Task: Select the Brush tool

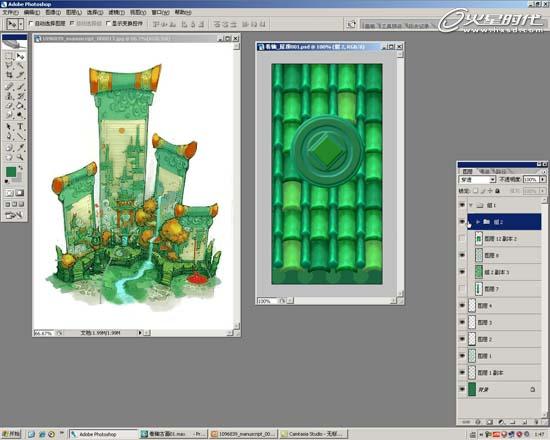Action: click(x=20, y=86)
